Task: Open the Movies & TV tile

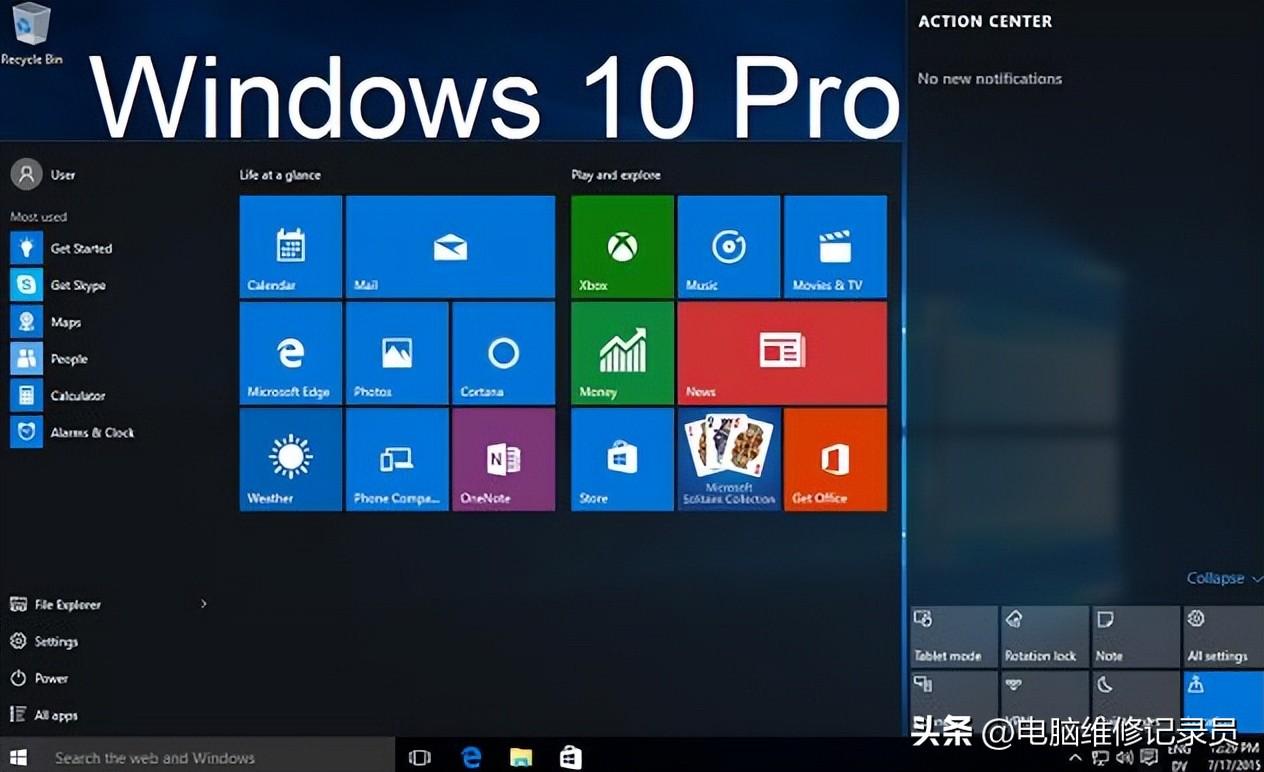Action: coord(835,246)
